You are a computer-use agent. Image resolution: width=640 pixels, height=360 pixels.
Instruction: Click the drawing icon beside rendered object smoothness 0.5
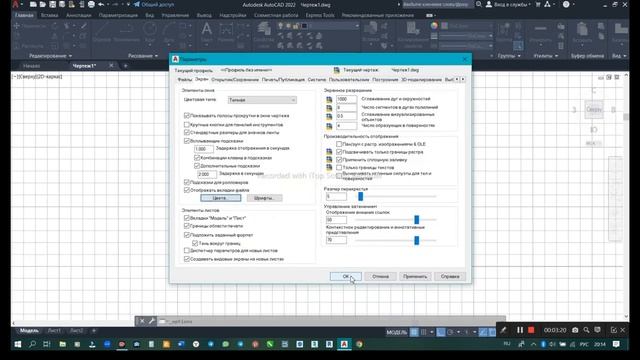tap(329, 116)
